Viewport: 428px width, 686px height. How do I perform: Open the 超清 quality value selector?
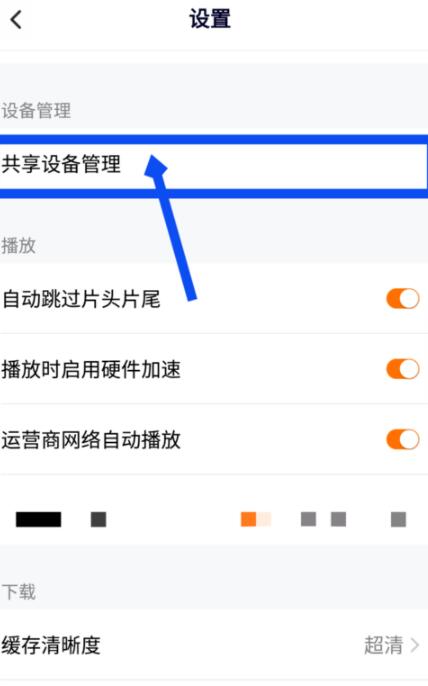pyautogui.click(x=383, y=645)
